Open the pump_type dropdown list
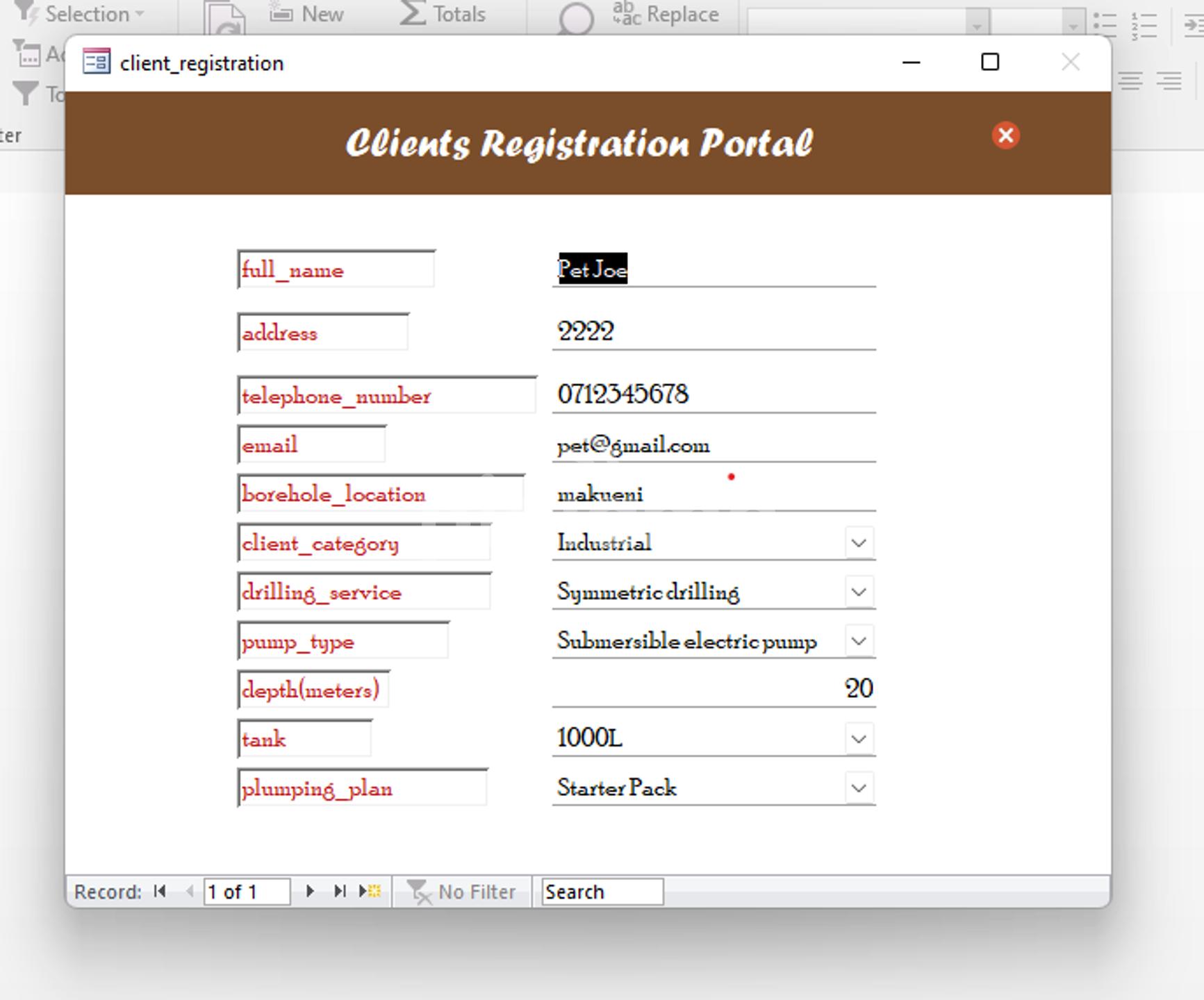Screen dimensions: 1204x1000 (859, 641)
